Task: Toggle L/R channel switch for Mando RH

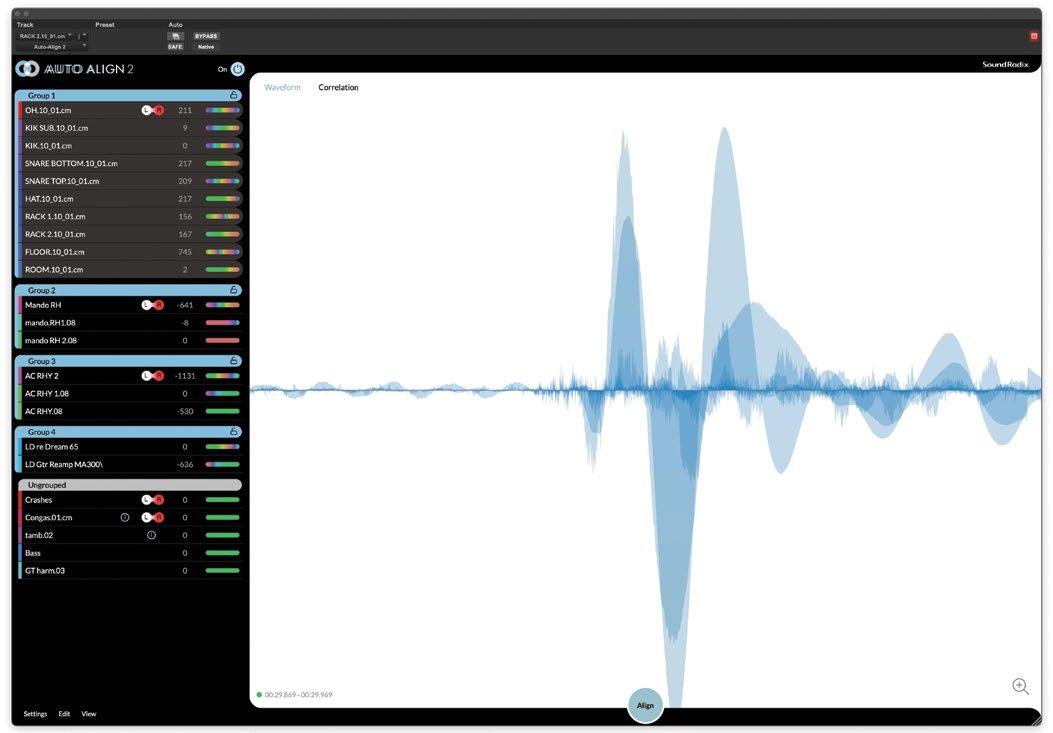Action: pos(152,305)
